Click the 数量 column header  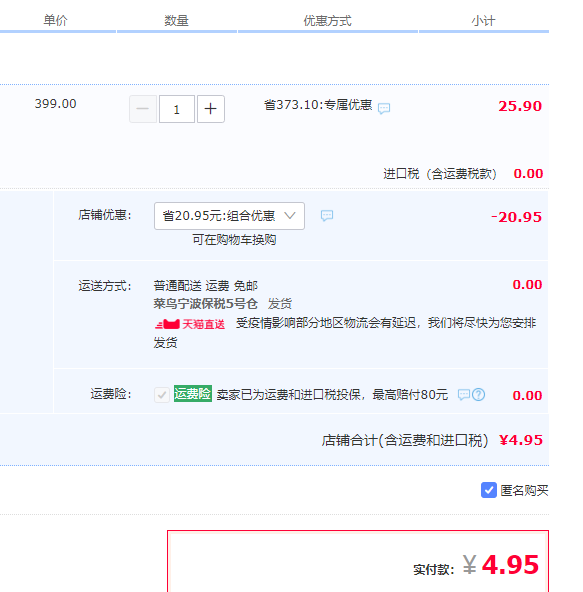[x=176, y=20]
